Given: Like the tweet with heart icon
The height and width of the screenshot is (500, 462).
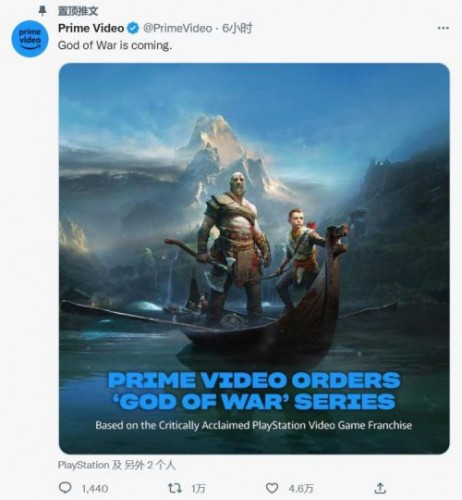Looking at the screenshot, I should pyautogui.click(x=272, y=488).
